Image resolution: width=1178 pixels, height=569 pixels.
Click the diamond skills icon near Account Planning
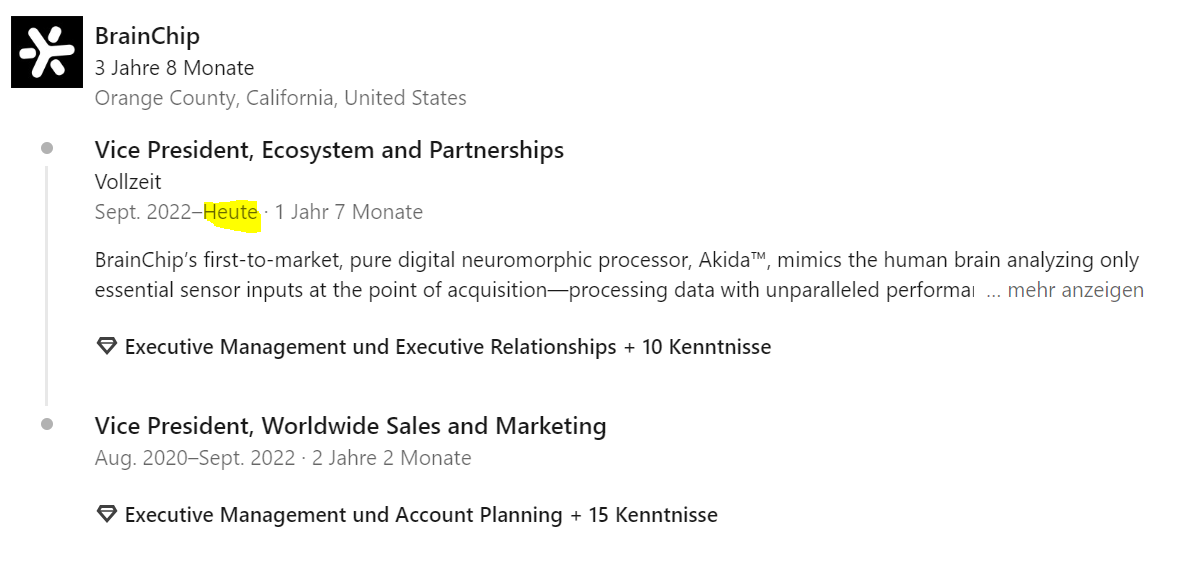pos(106,515)
